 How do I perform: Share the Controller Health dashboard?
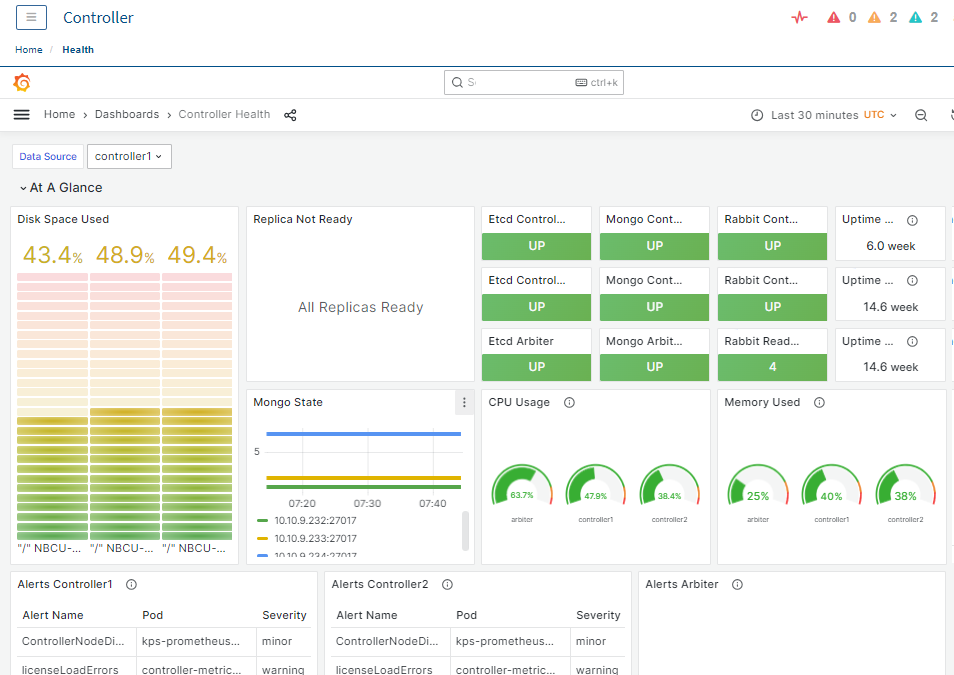pos(290,115)
